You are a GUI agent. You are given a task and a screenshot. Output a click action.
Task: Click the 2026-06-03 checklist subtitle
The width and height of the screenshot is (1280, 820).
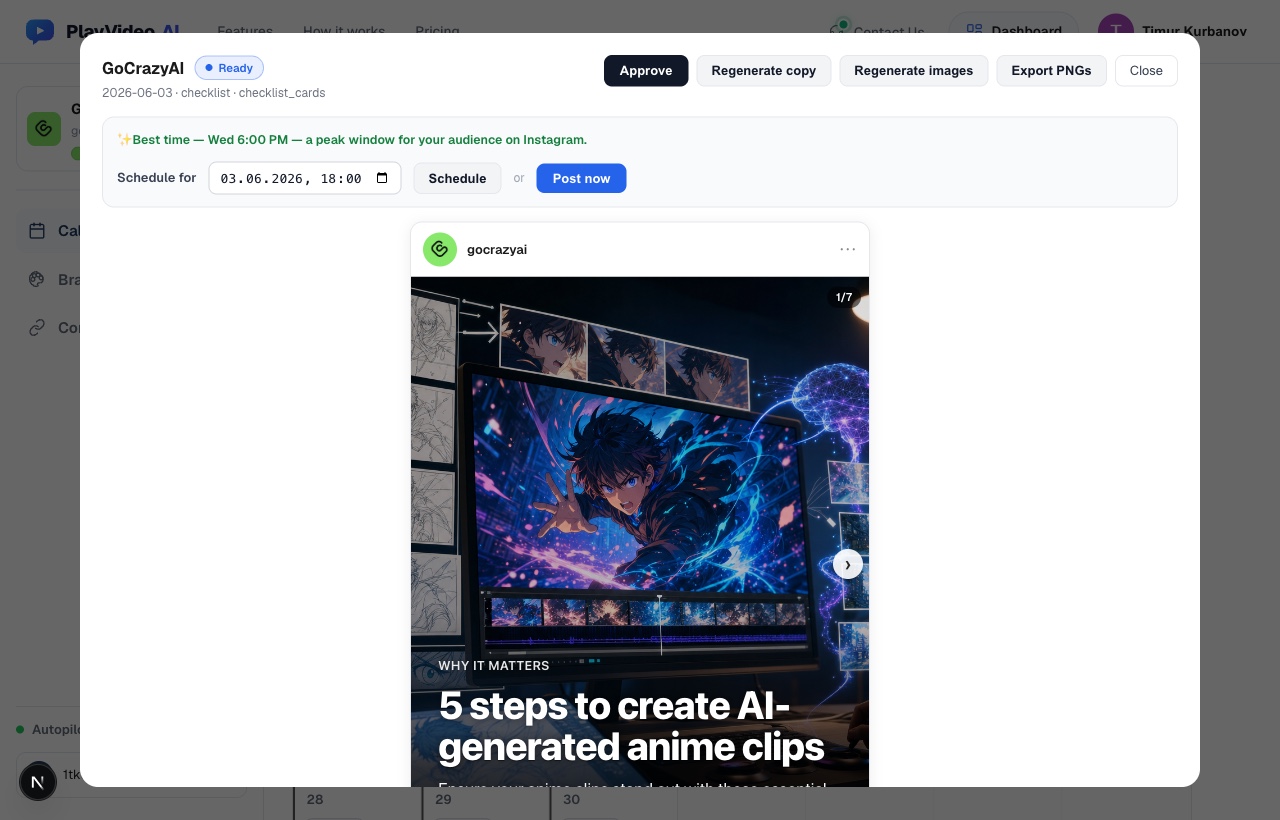coord(213,92)
